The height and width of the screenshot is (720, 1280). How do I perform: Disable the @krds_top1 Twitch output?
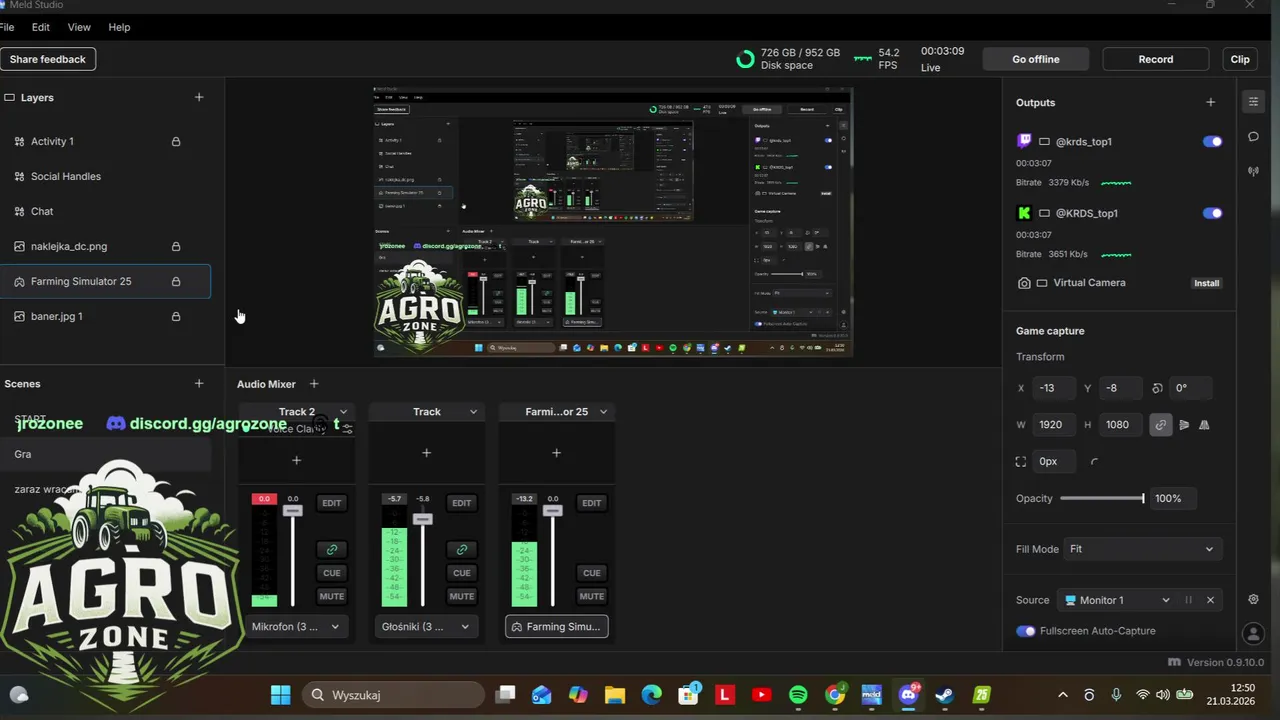point(1212,142)
